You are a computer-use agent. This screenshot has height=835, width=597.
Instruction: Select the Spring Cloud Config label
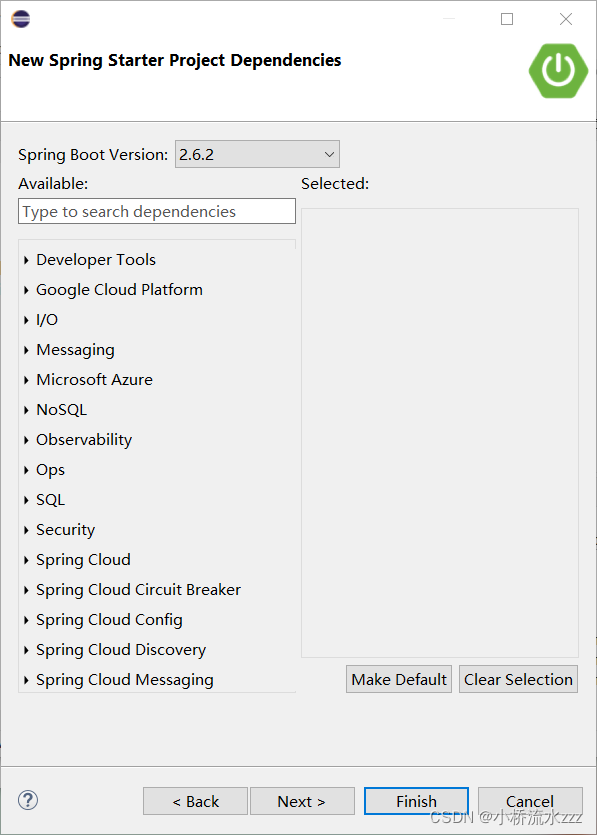(109, 620)
